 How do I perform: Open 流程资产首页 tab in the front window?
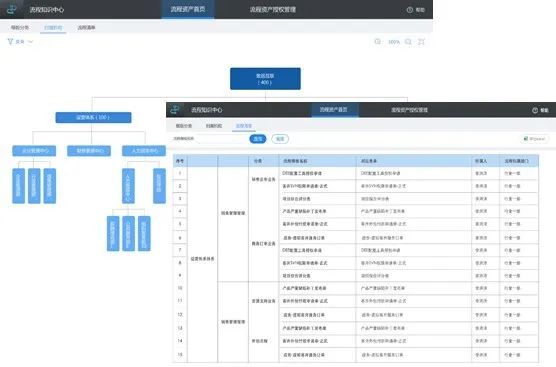(334, 110)
